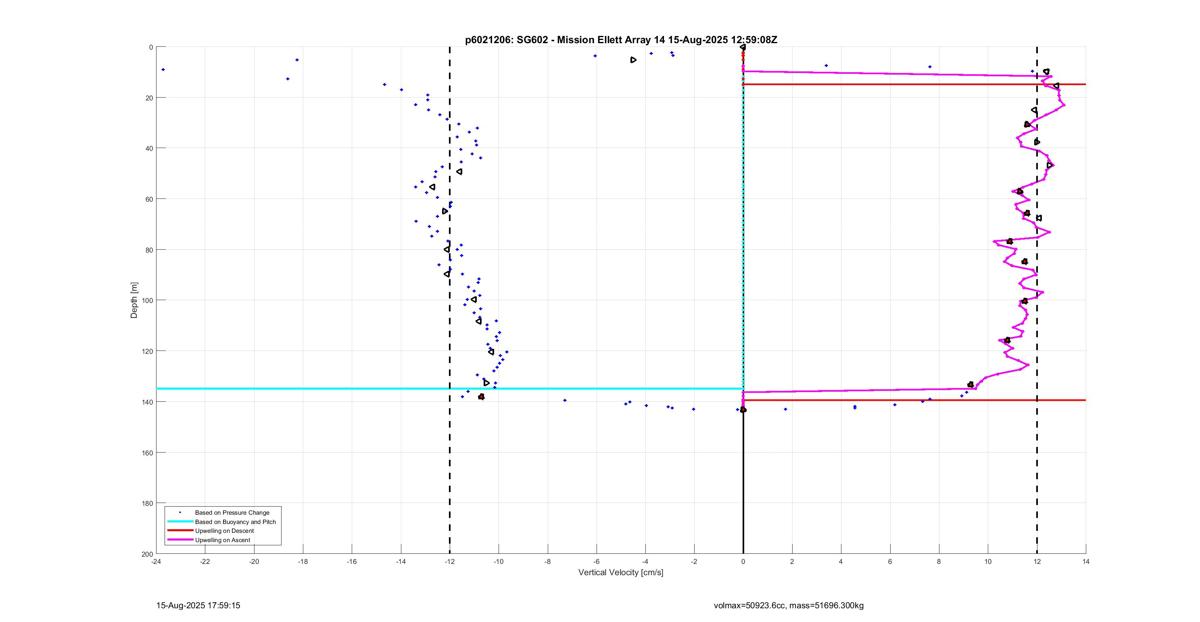Image resolution: width=1200 pixels, height=622 pixels.
Task: Click legend entry 'Upwelling on Descent'
Action: pos(225,531)
